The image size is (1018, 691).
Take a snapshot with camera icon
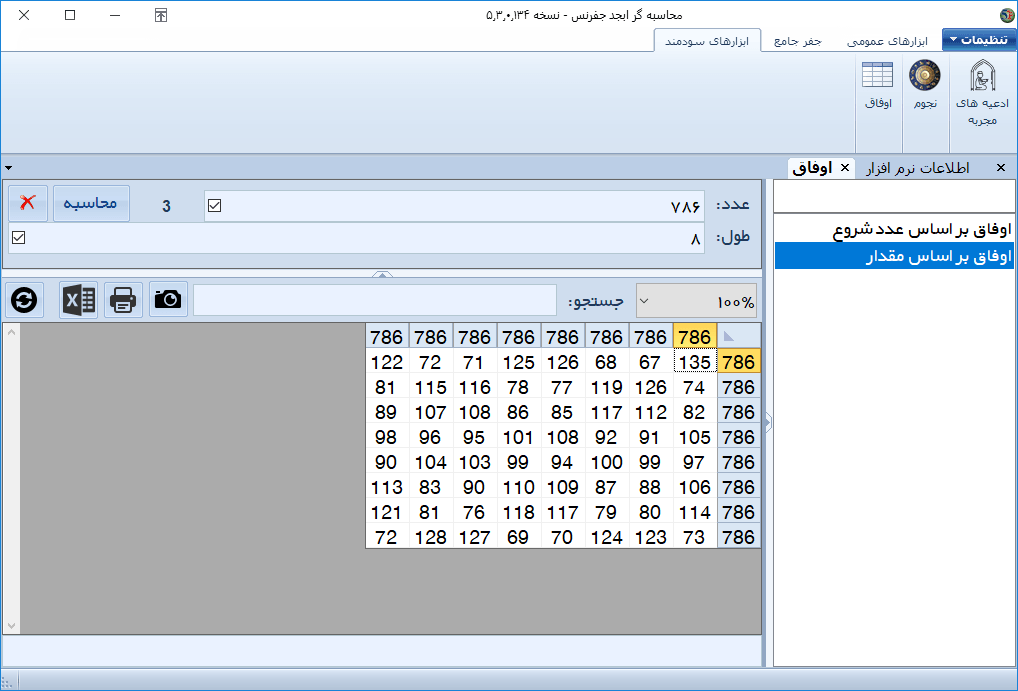[168, 299]
